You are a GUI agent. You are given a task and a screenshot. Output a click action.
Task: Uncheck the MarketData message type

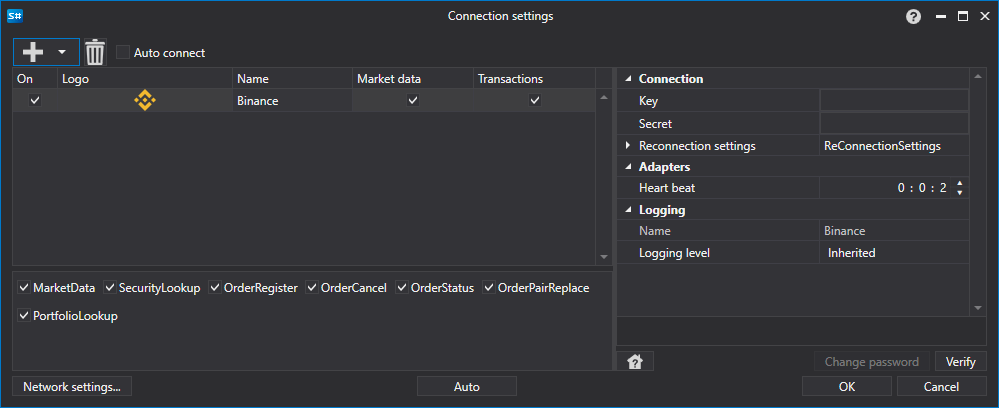point(24,288)
